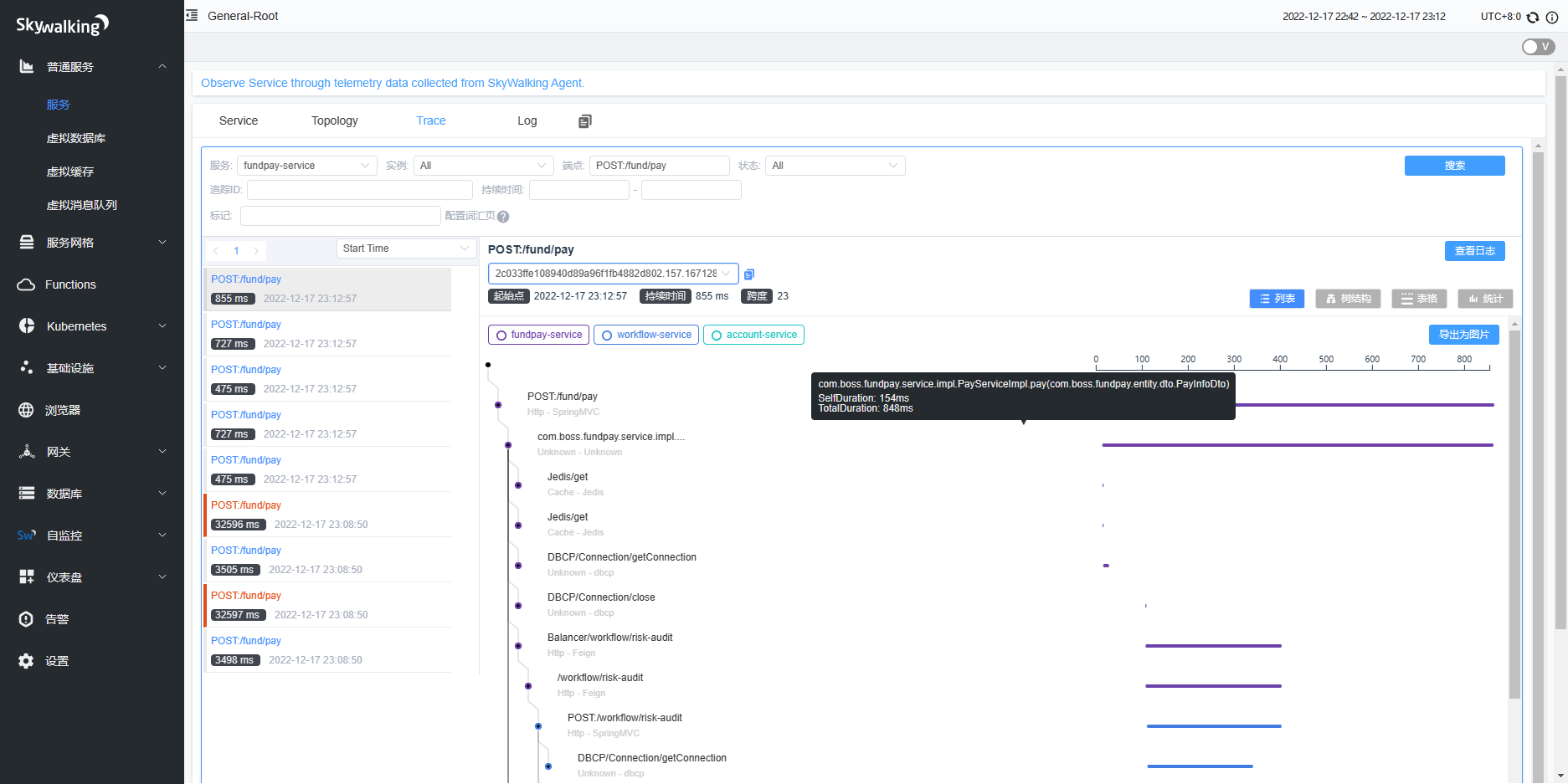The image size is (1568, 784).
Task: Switch to the Topology tab
Action: pos(335,120)
